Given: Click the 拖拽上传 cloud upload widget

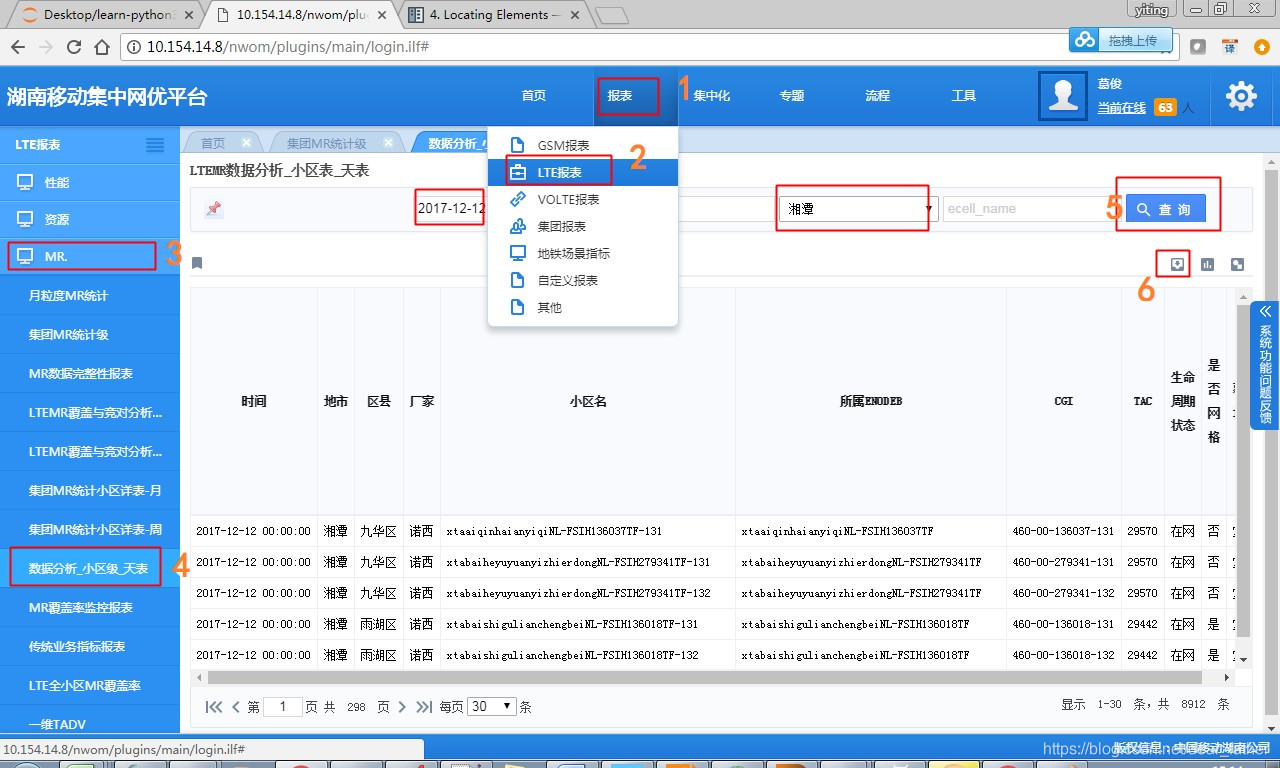Looking at the screenshot, I should tap(1121, 40).
